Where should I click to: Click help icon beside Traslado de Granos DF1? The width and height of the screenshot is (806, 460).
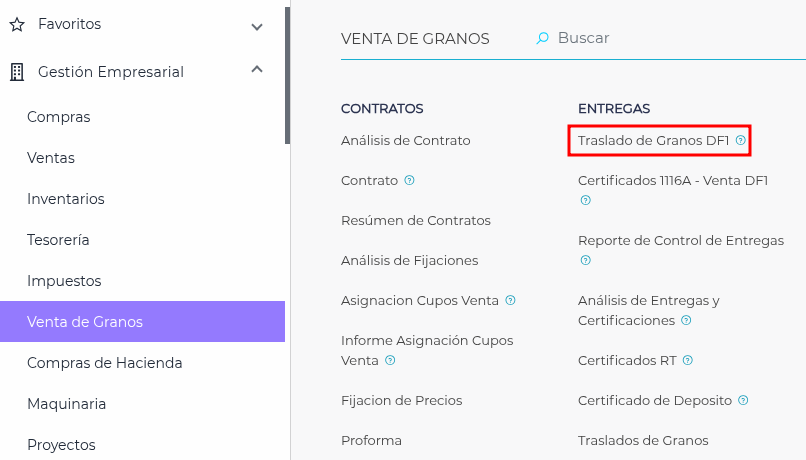(x=740, y=141)
